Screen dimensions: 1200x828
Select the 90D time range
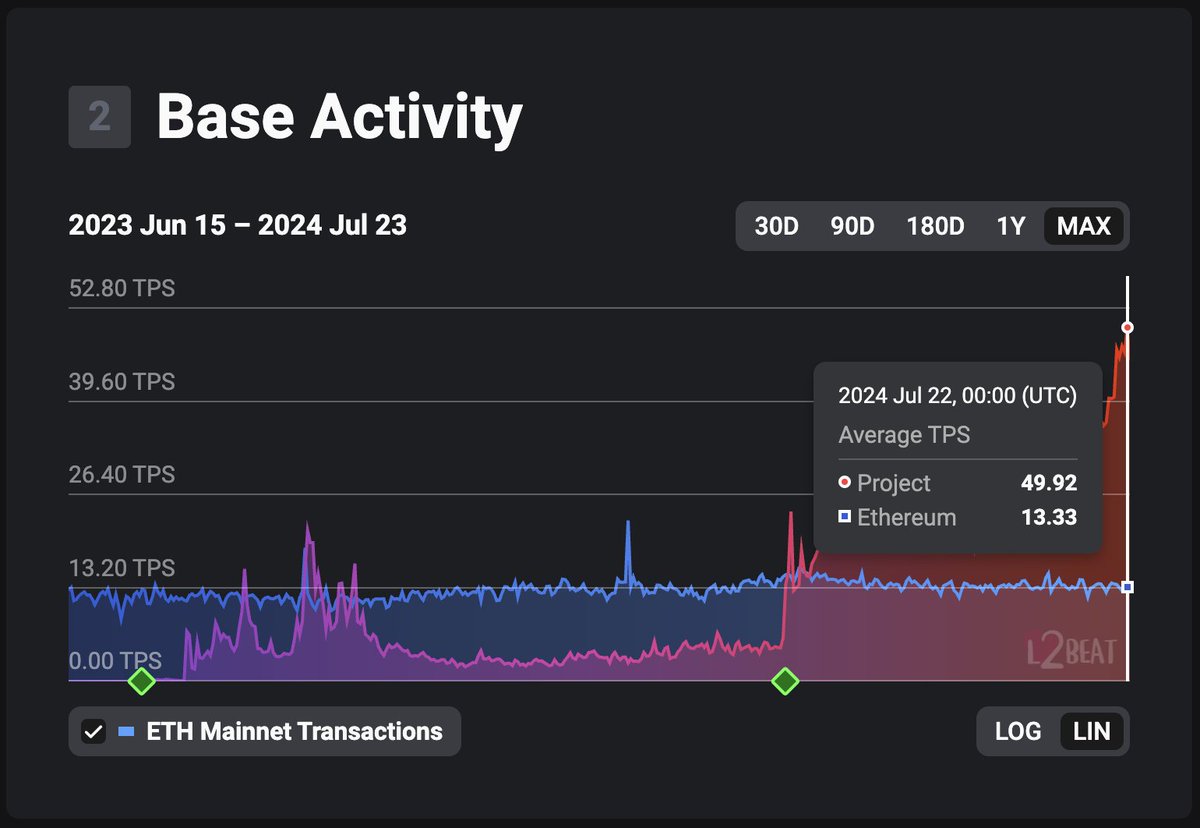click(852, 226)
